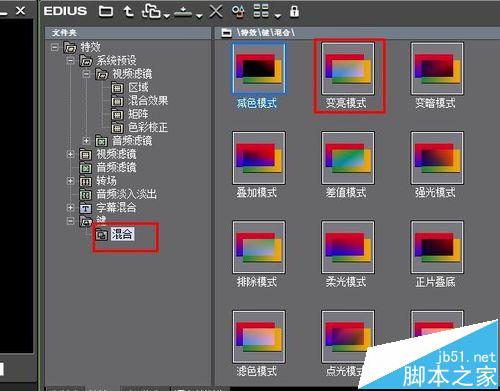Select the 正片叠底 effect thumbnail
This screenshot has width=500, height=391.
(437, 247)
